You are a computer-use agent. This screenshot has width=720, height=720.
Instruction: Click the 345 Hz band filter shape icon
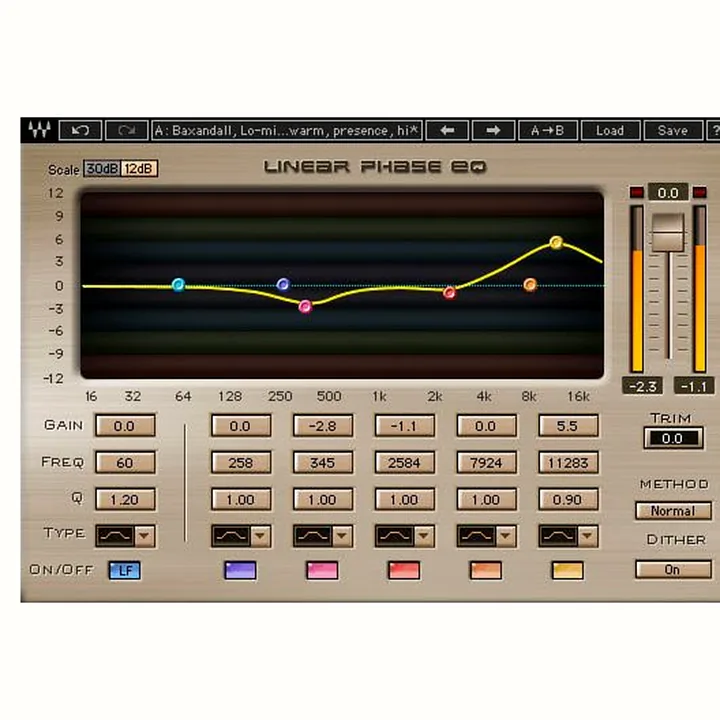312,536
